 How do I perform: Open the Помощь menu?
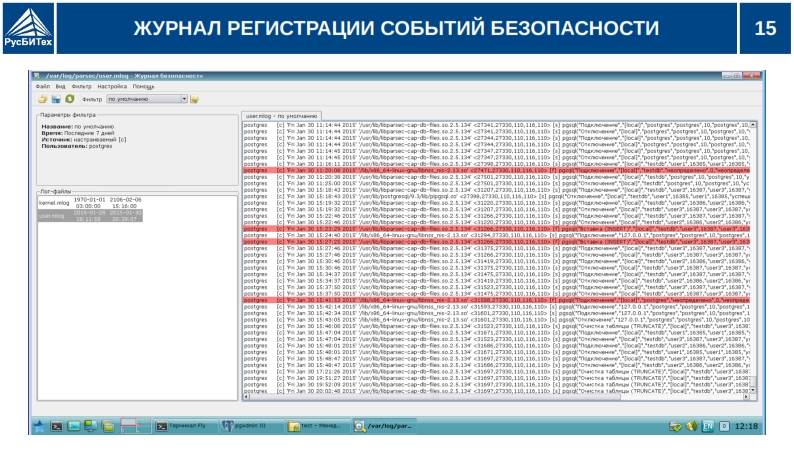(144, 87)
